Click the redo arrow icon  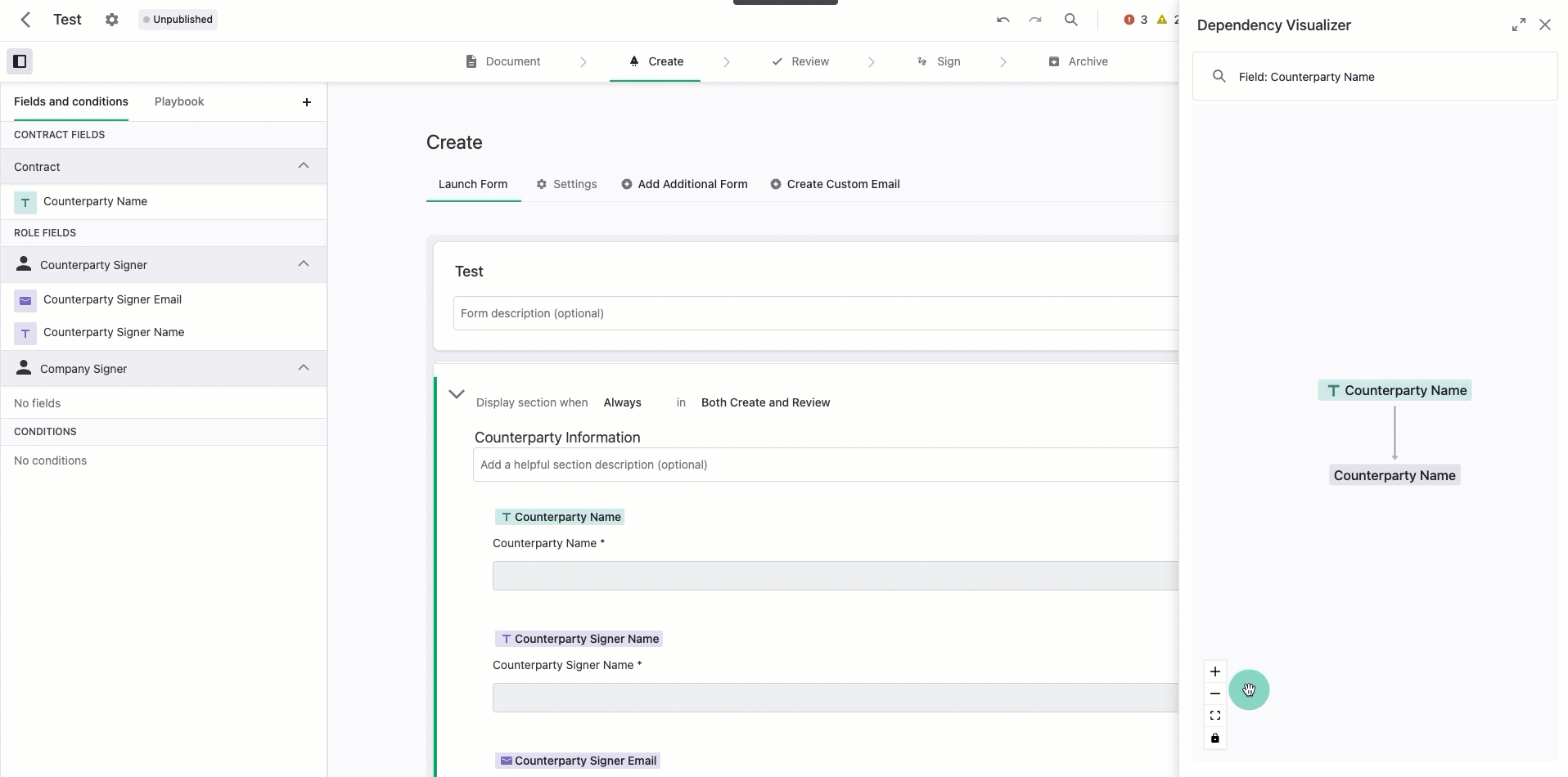coord(1034,20)
